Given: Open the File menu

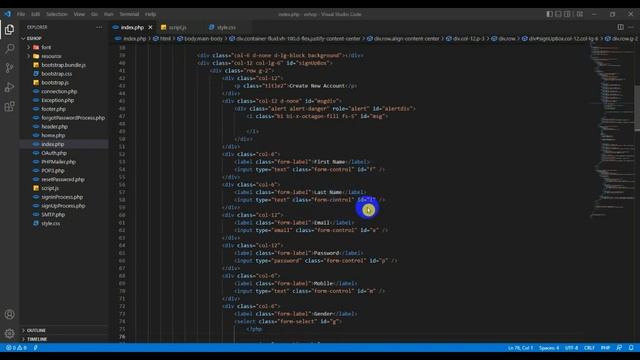Looking at the screenshot, I should 21,14.
